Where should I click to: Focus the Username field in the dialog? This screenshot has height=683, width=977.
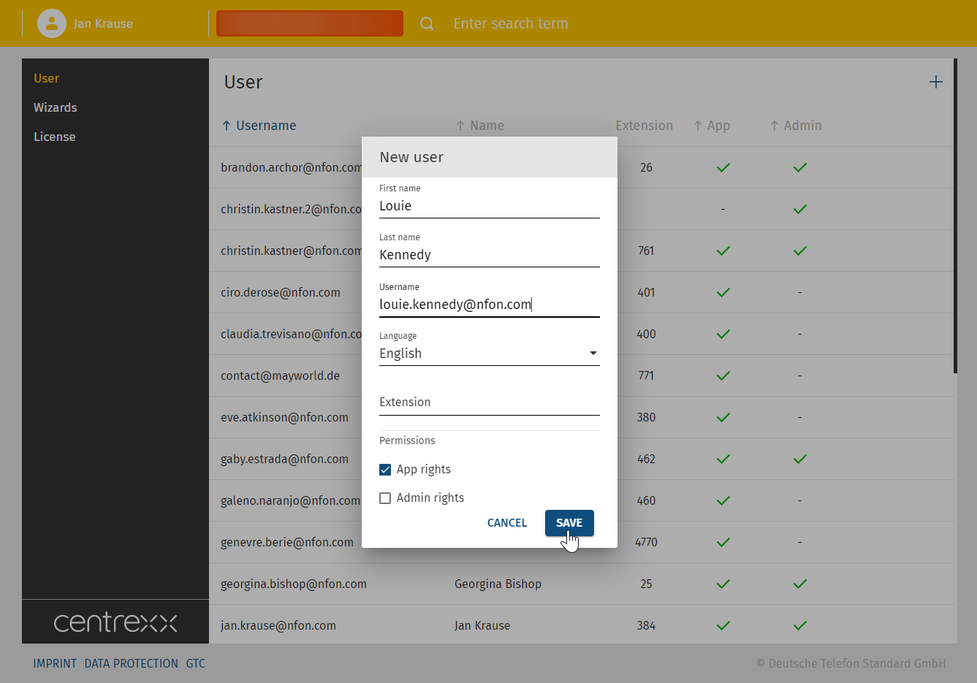[x=489, y=304]
